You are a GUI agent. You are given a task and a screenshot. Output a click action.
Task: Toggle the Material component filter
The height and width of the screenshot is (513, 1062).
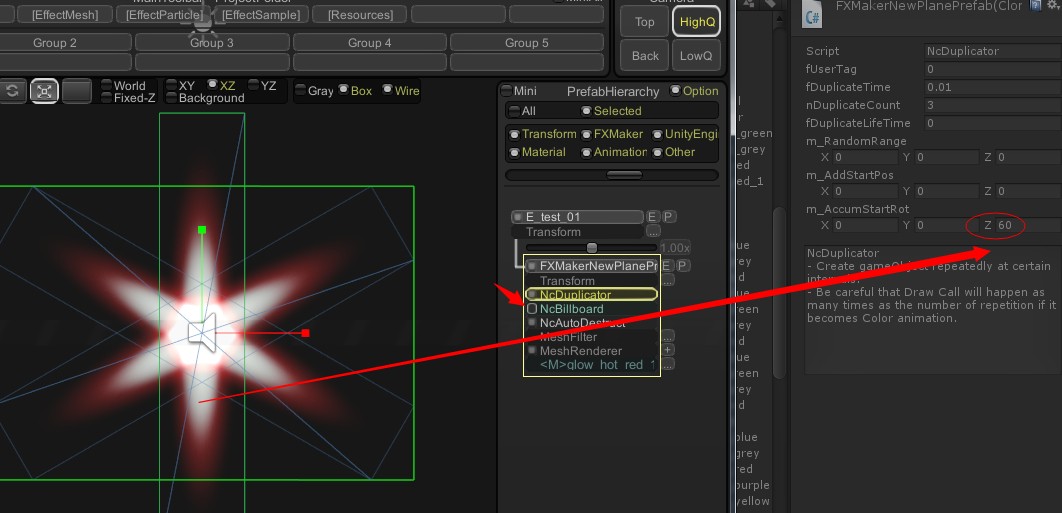538,152
